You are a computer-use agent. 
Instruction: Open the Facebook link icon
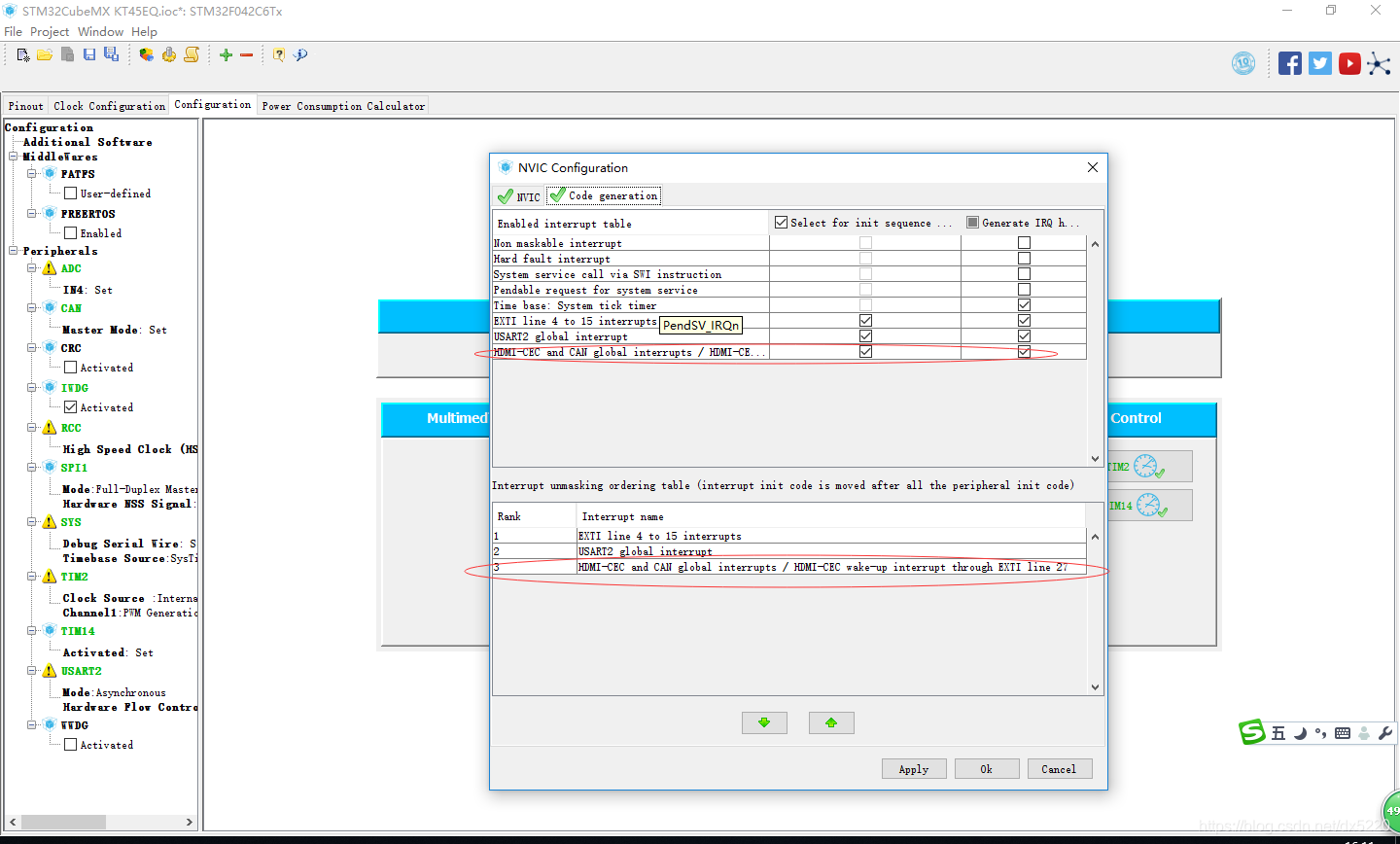click(x=1290, y=63)
